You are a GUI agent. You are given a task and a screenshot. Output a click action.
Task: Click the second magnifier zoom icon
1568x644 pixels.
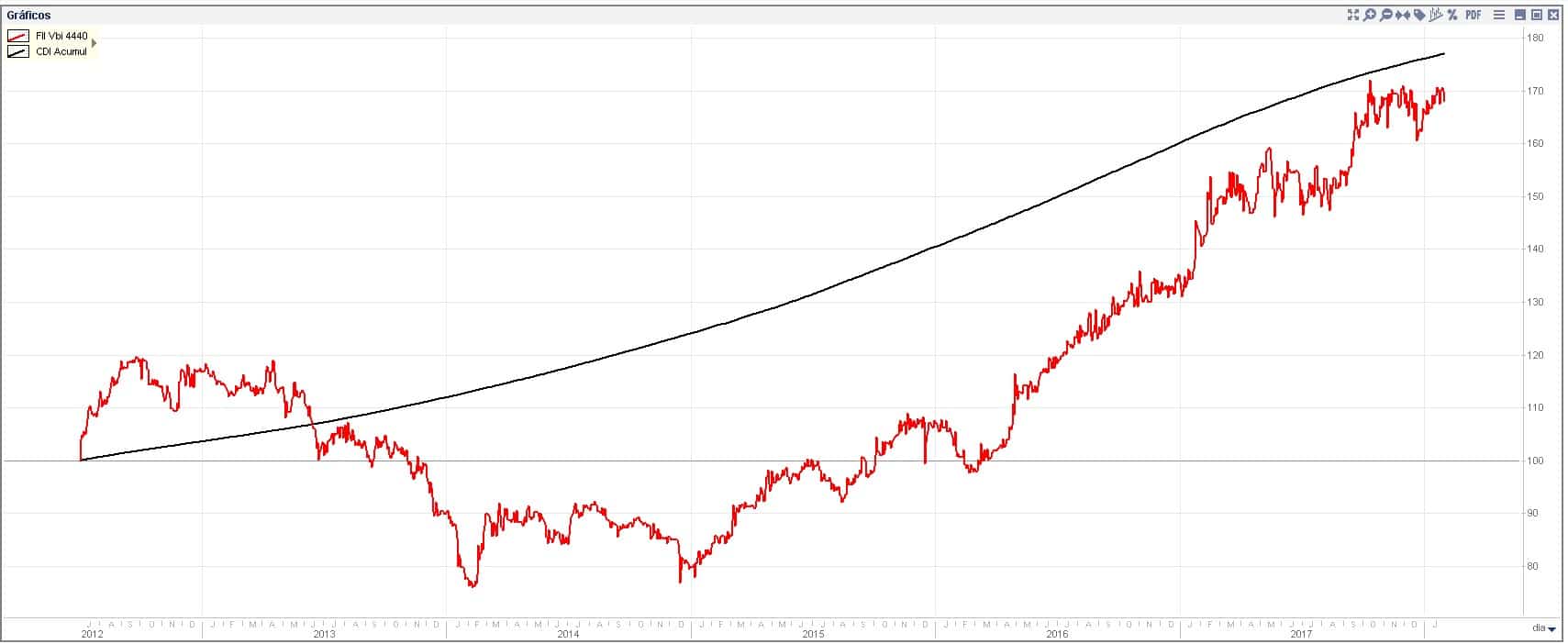pyautogui.click(x=1385, y=15)
